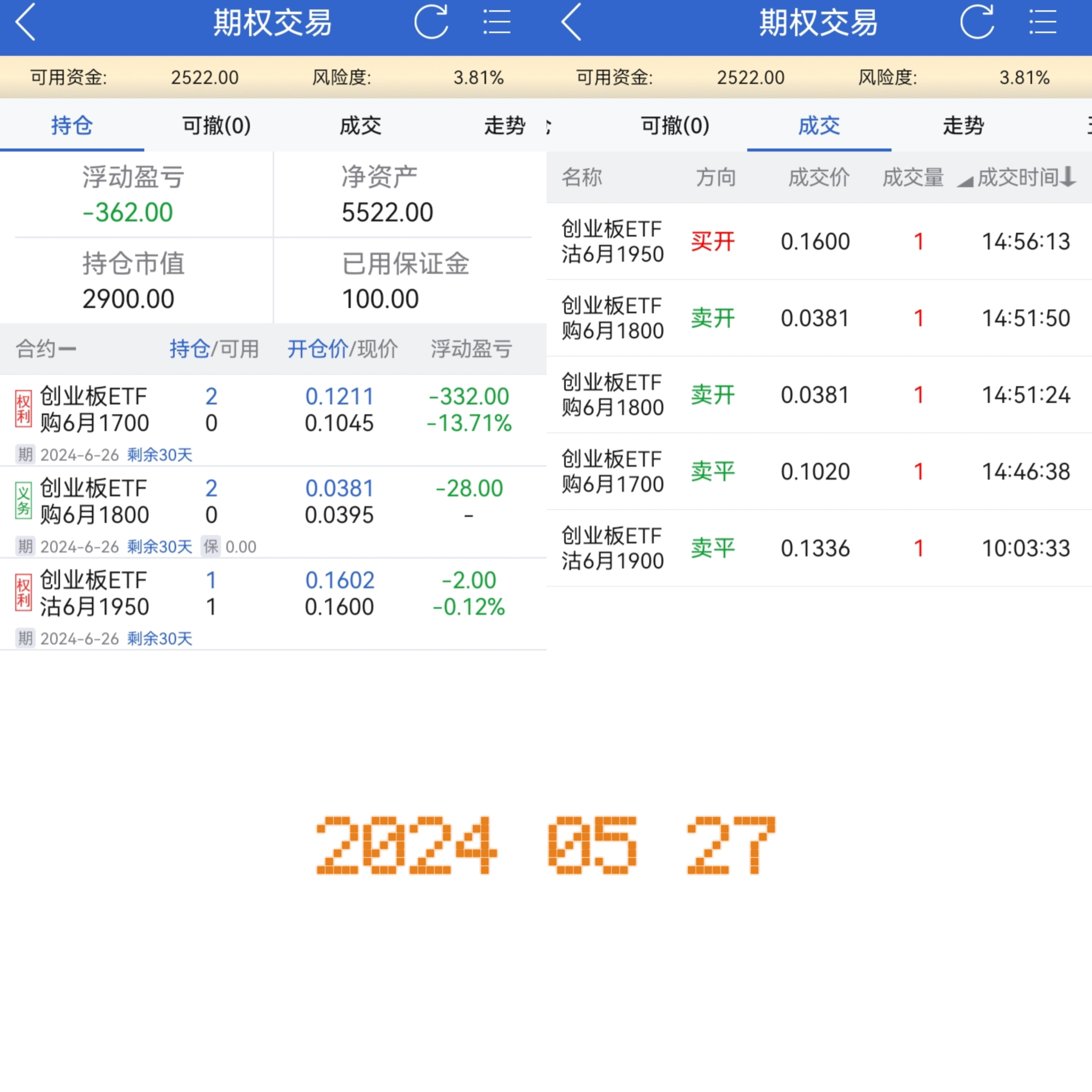Sort trades by 成交时间 arrow

pos(1067,177)
